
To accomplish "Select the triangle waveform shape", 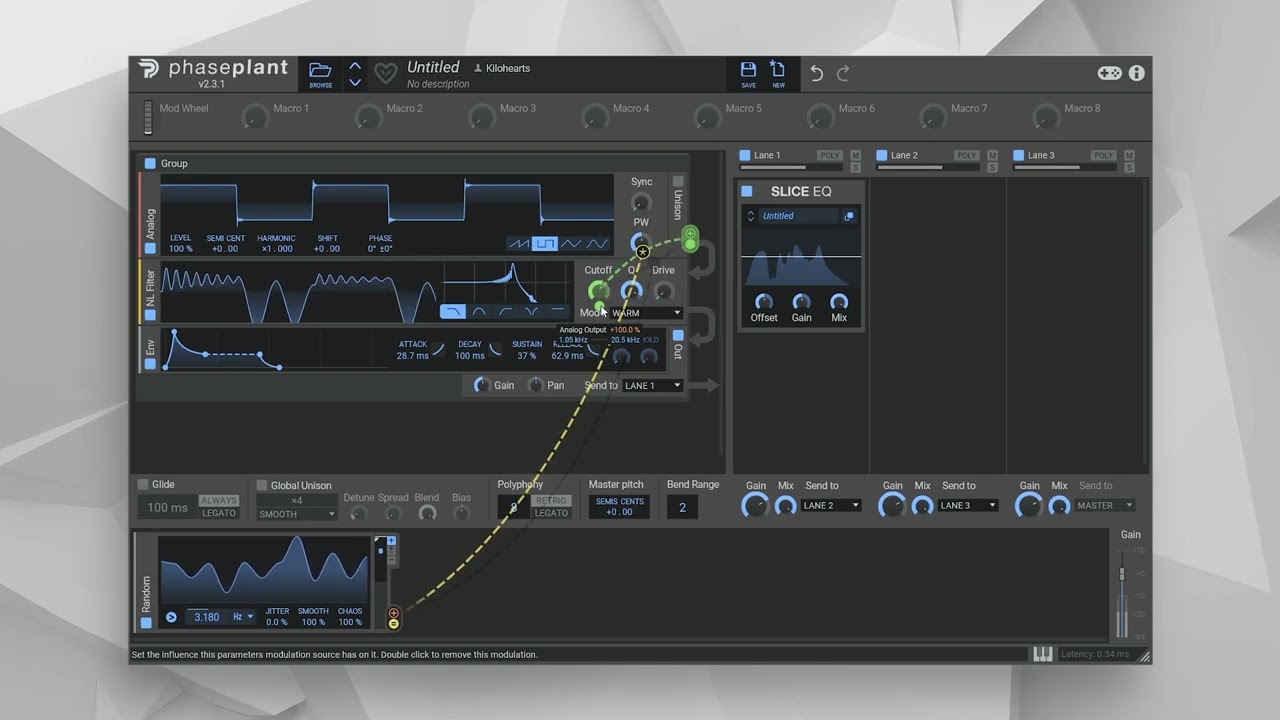I will point(571,243).
